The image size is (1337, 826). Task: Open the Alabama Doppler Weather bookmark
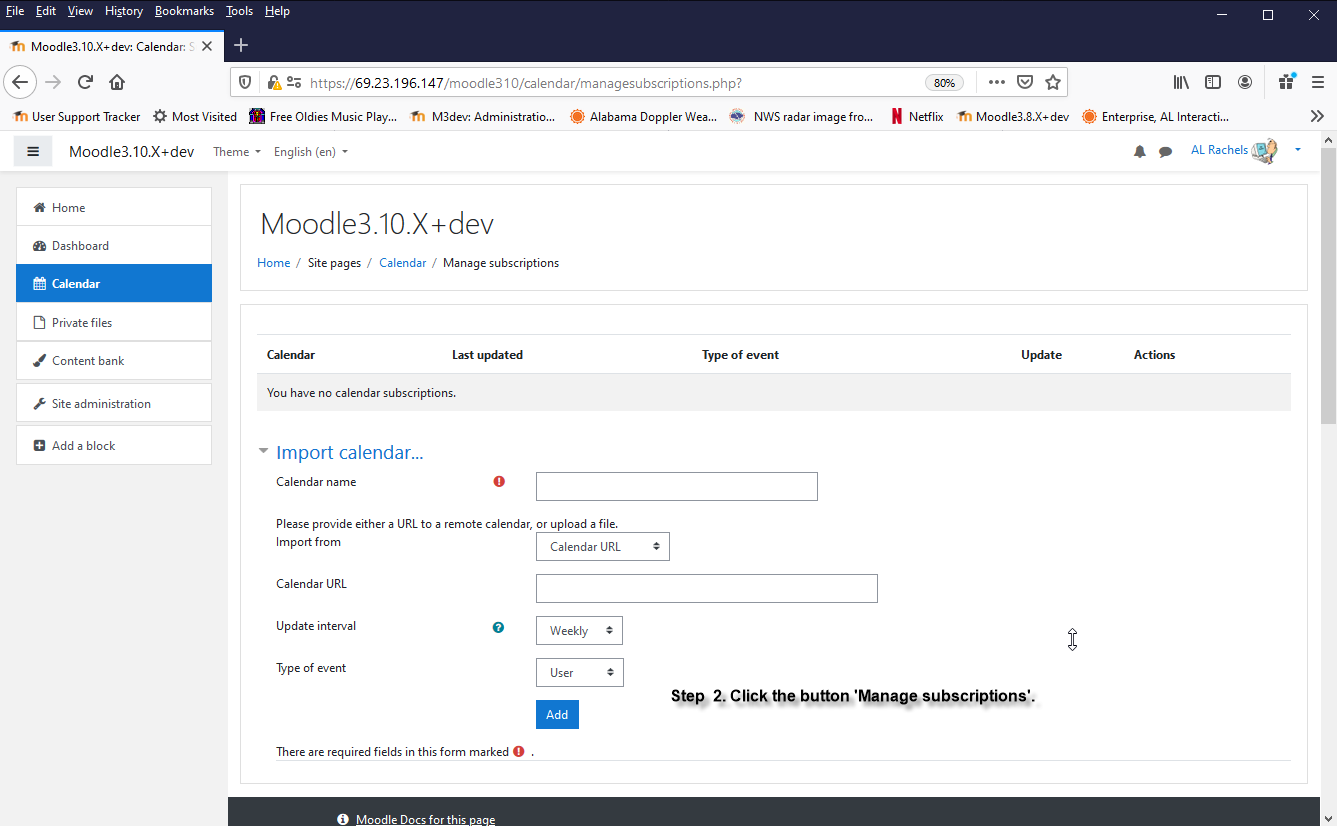tap(643, 116)
